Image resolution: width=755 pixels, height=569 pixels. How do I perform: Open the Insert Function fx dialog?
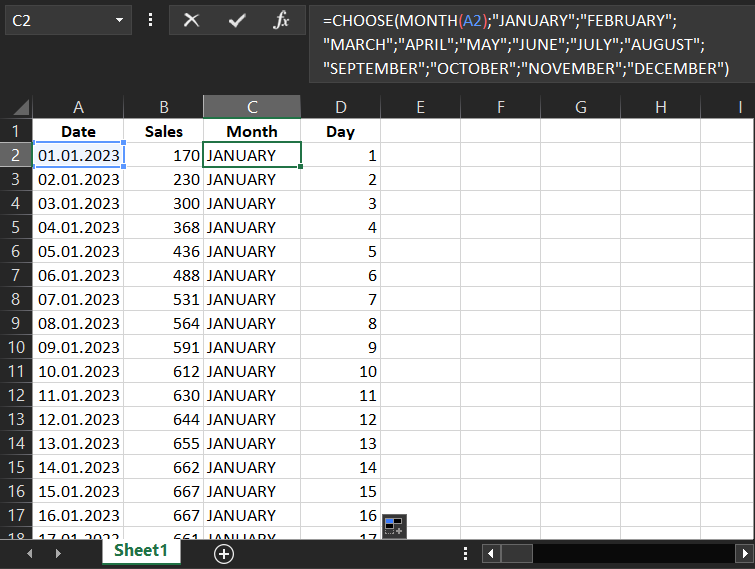(x=282, y=20)
